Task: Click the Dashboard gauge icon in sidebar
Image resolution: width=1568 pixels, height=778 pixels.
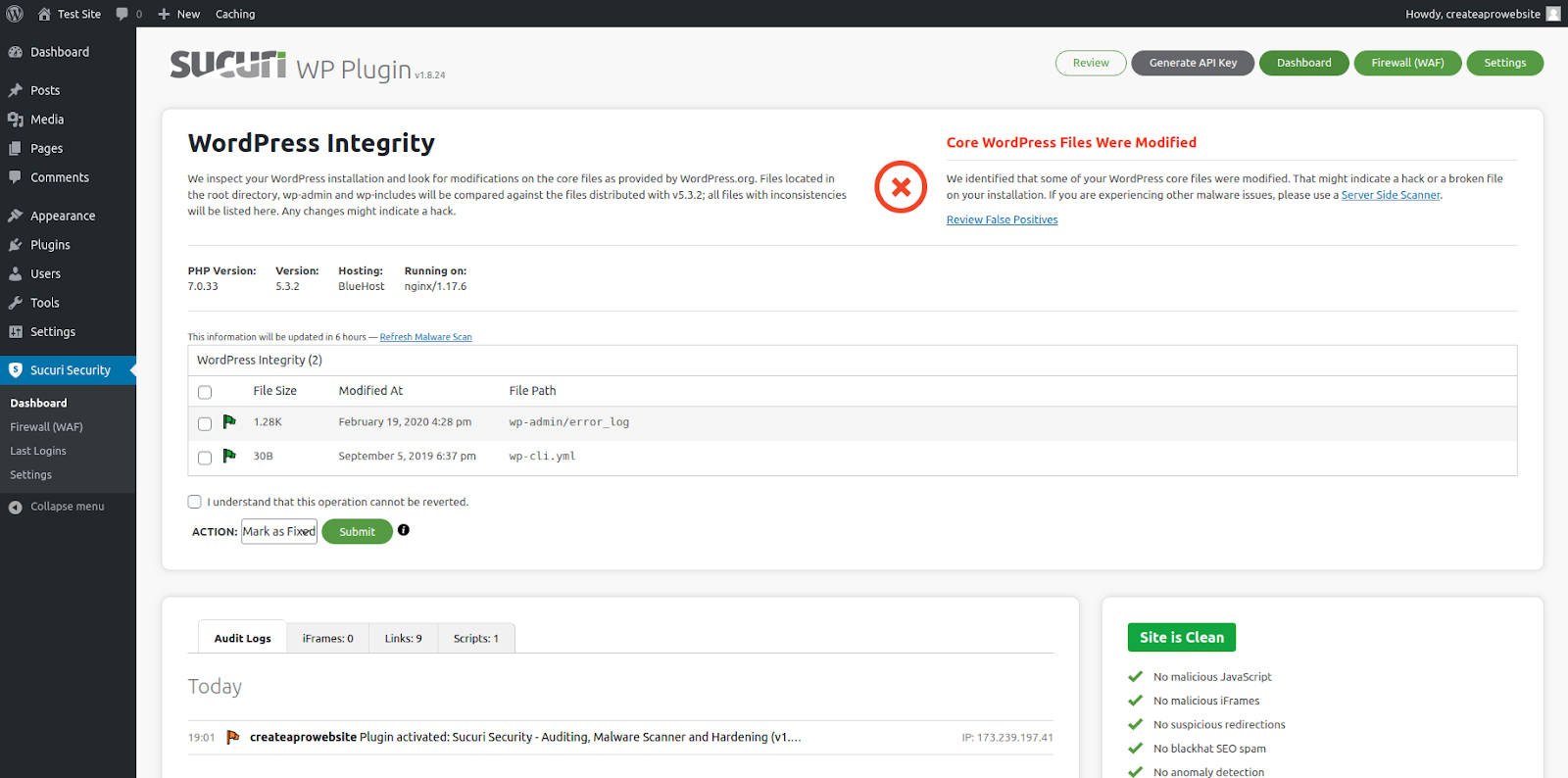Action: tap(16, 52)
